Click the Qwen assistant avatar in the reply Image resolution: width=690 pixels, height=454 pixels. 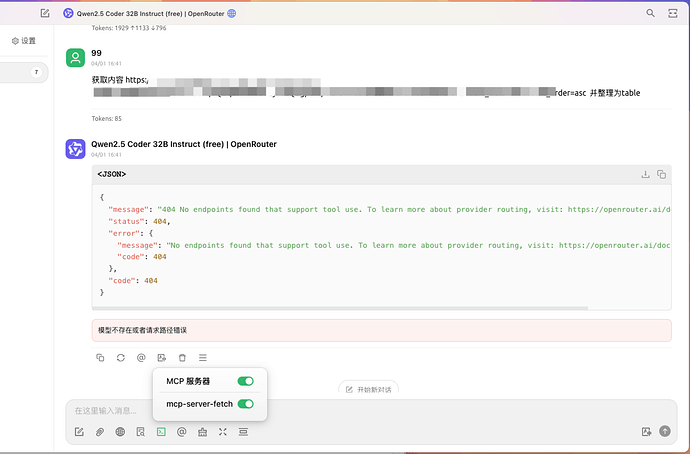[75, 149]
